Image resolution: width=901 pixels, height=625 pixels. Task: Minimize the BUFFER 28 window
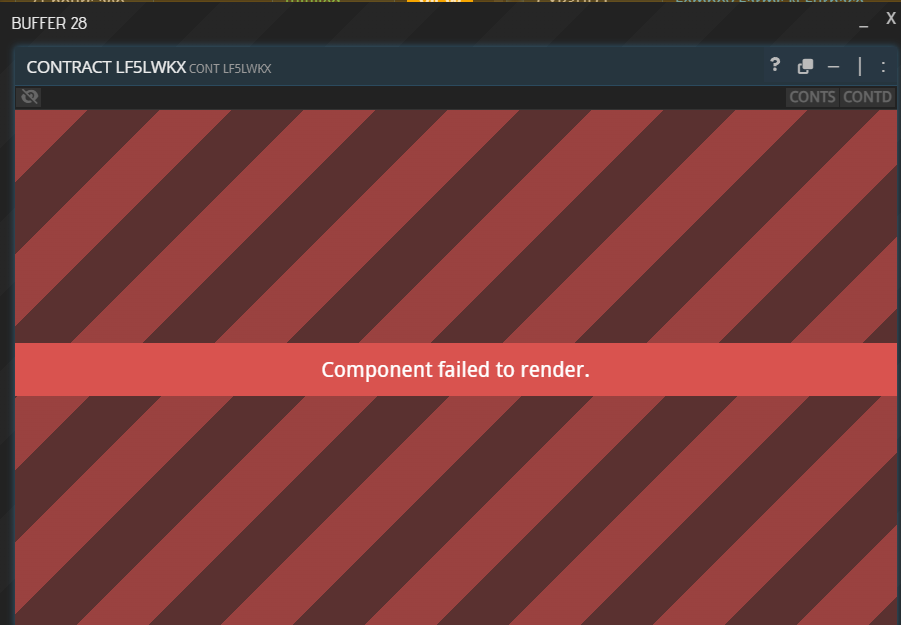tap(863, 26)
